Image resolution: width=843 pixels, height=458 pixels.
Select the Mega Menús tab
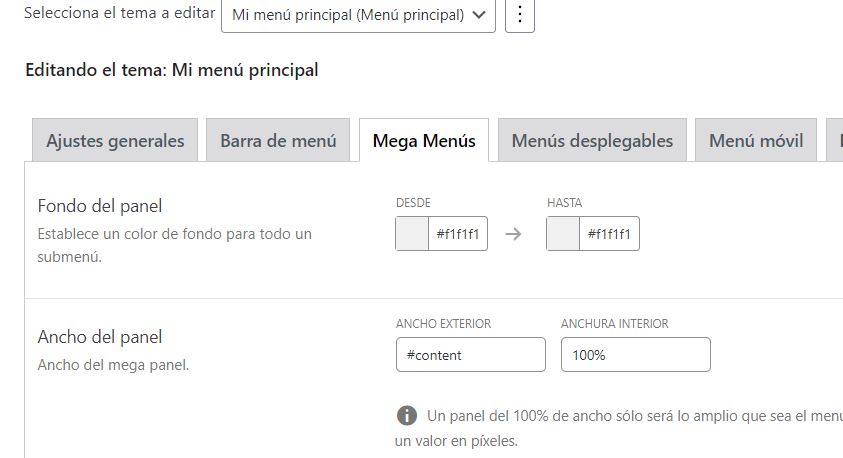tap(424, 140)
